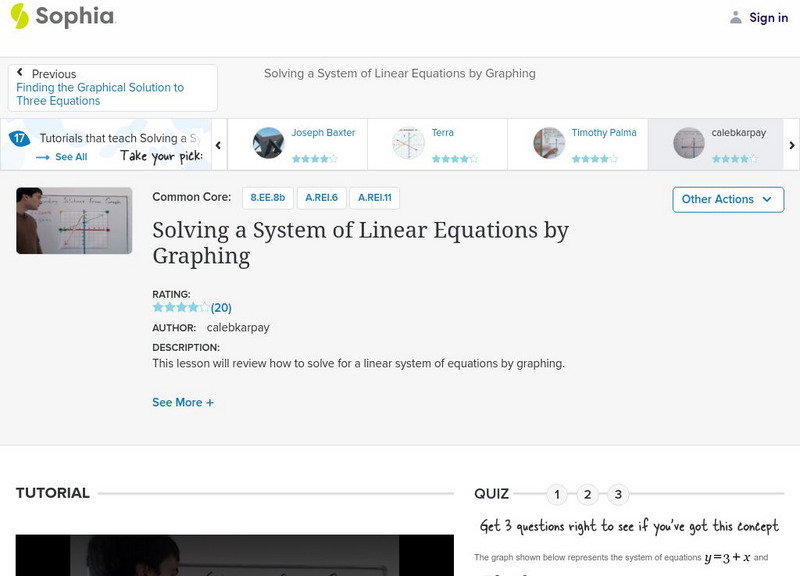Select quiz progress step 1
Viewport: 800px width, 576px height.
click(557, 493)
